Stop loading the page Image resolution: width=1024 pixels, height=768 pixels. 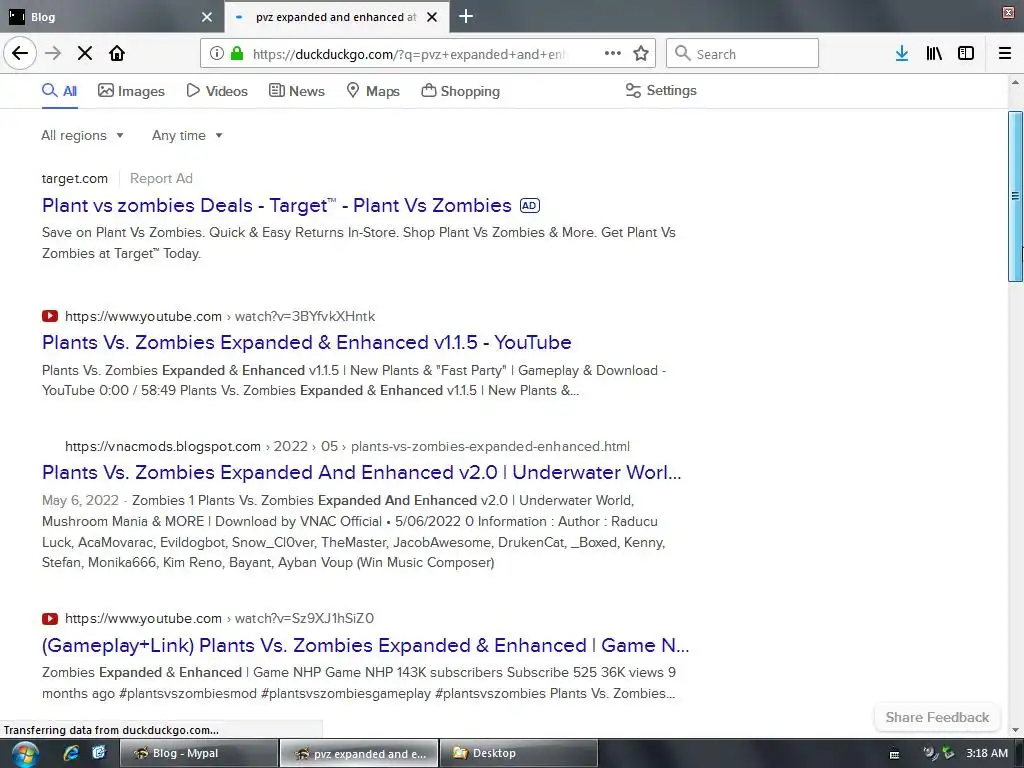85,53
